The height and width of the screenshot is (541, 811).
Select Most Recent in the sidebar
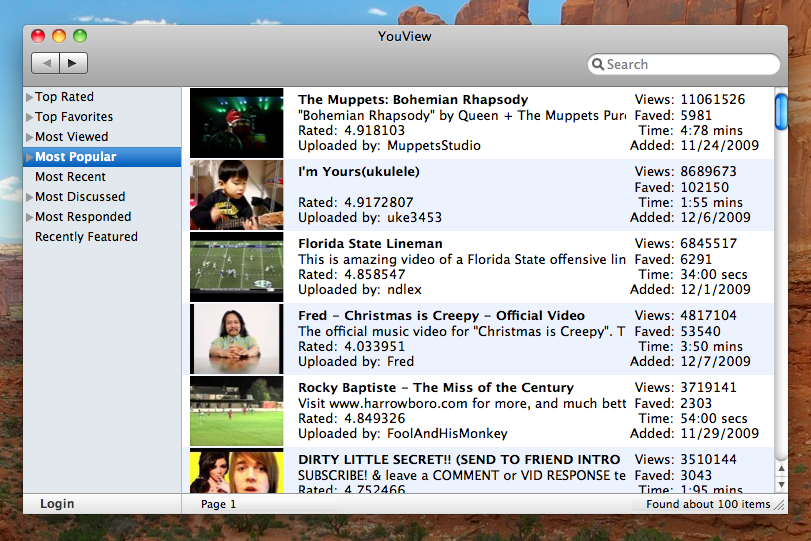[70, 177]
